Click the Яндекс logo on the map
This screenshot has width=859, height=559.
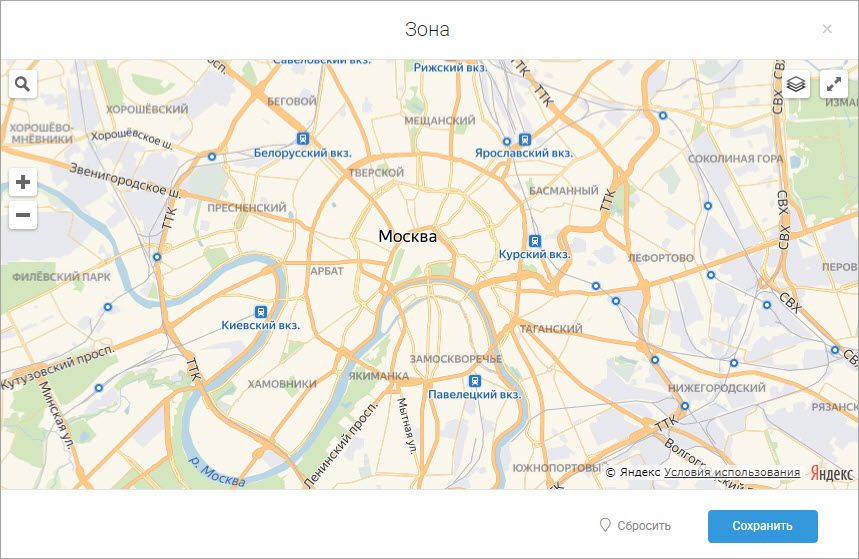coord(832,473)
